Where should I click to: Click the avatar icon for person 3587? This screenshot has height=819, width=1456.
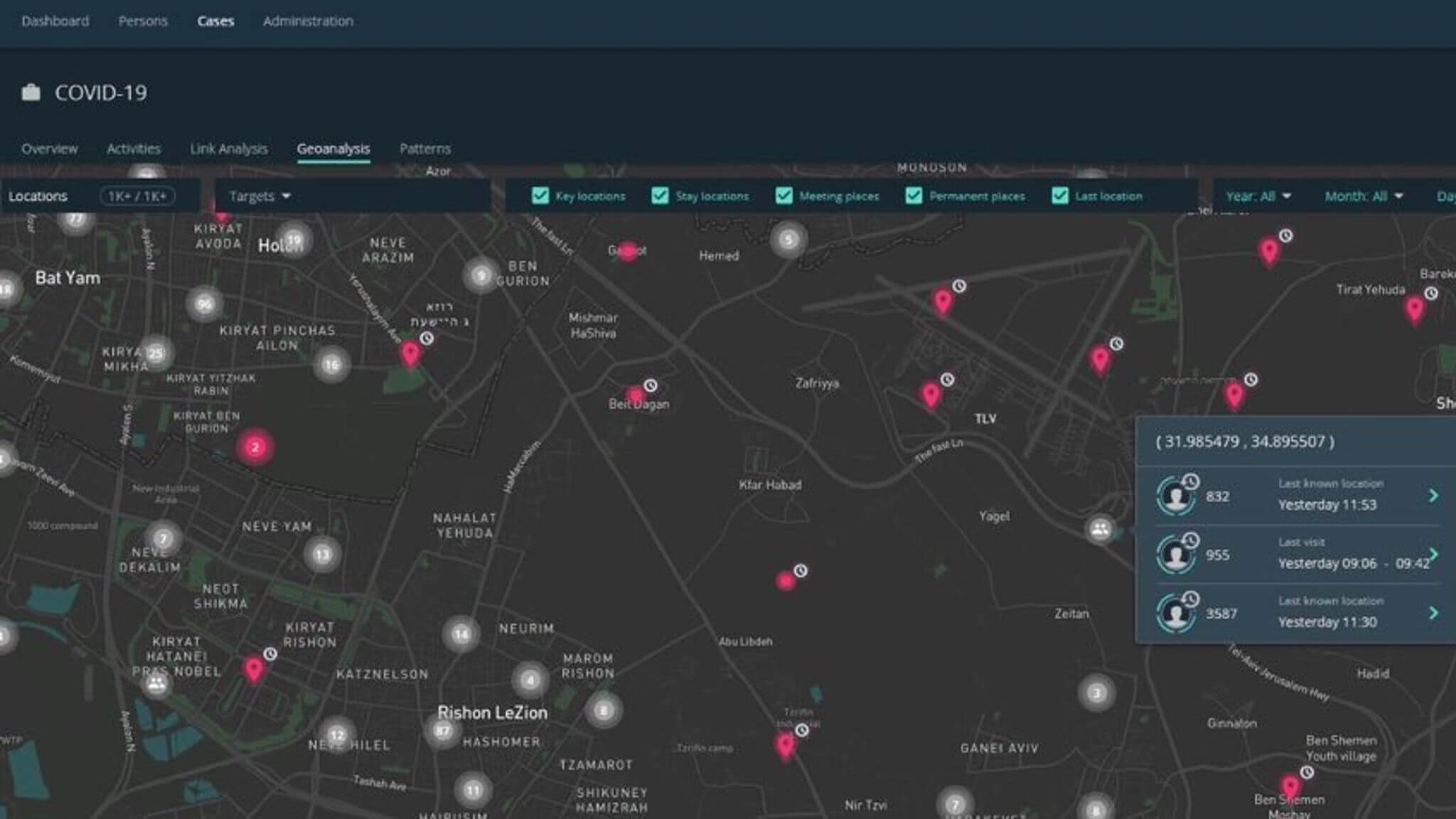click(x=1176, y=614)
